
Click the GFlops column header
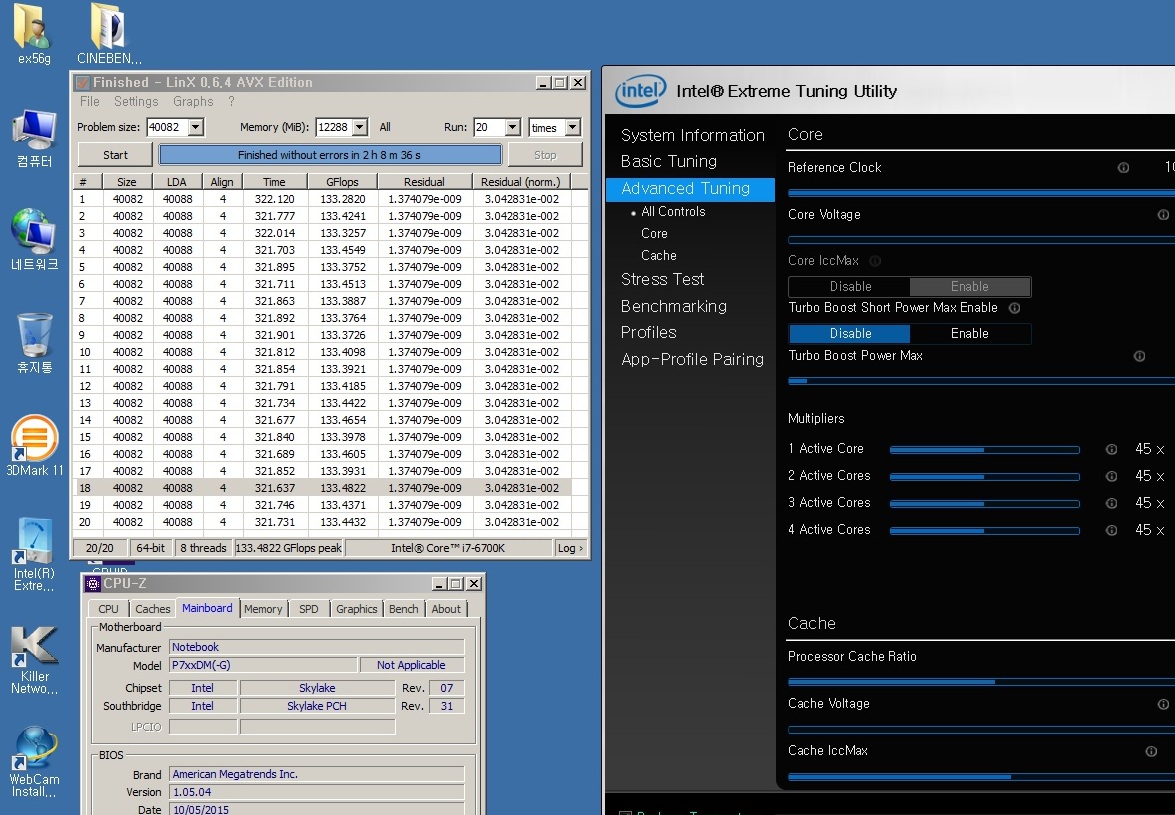(342, 181)
